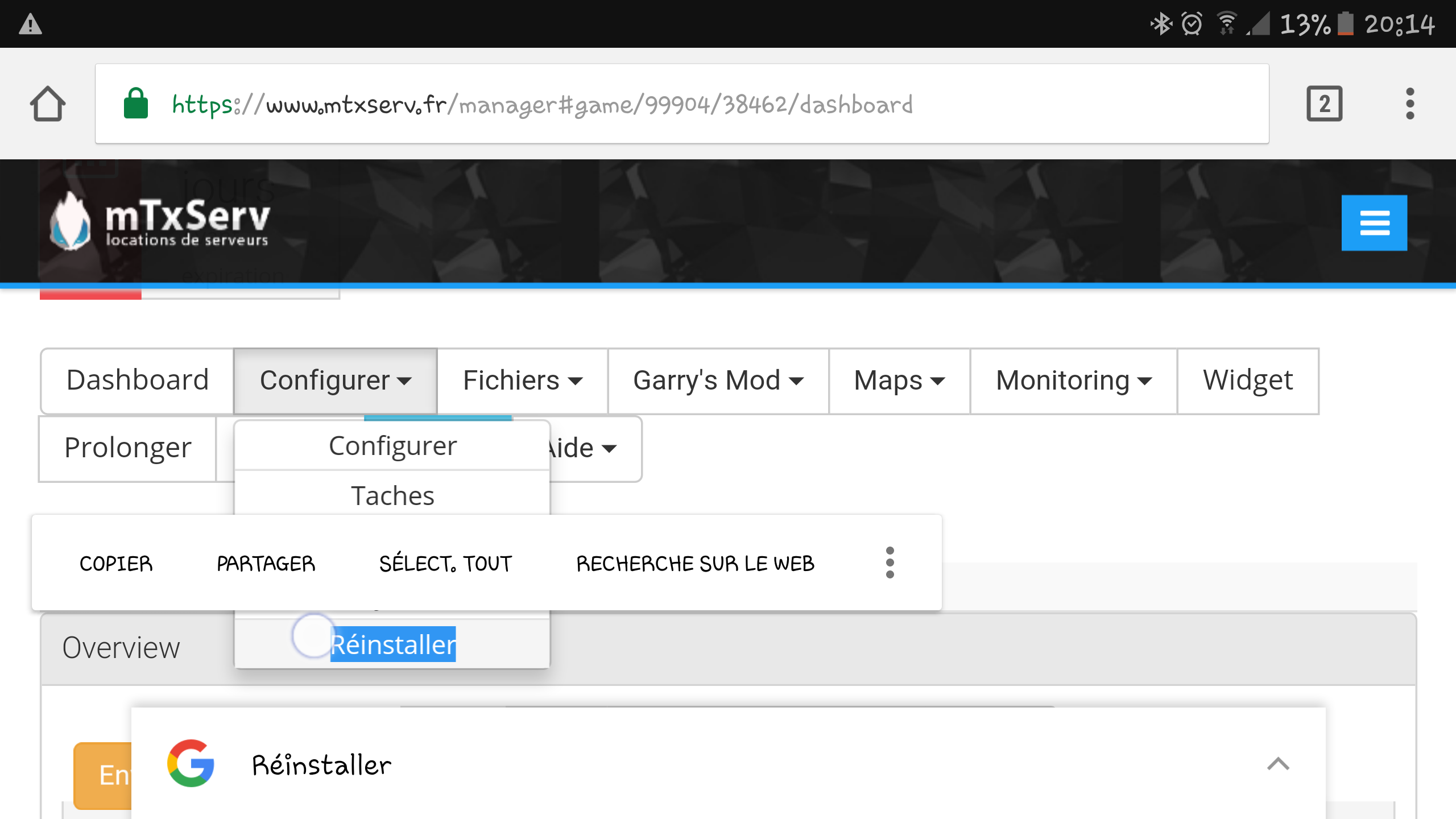The image size is (1456, 819).
Task: Tap the green secure padlock icon
Action: [136, 104]
